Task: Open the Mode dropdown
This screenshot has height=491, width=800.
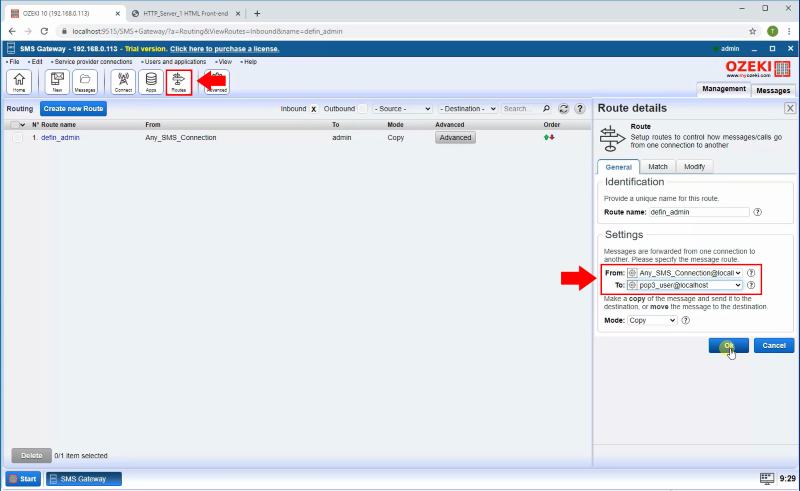Action: point(652,321)
